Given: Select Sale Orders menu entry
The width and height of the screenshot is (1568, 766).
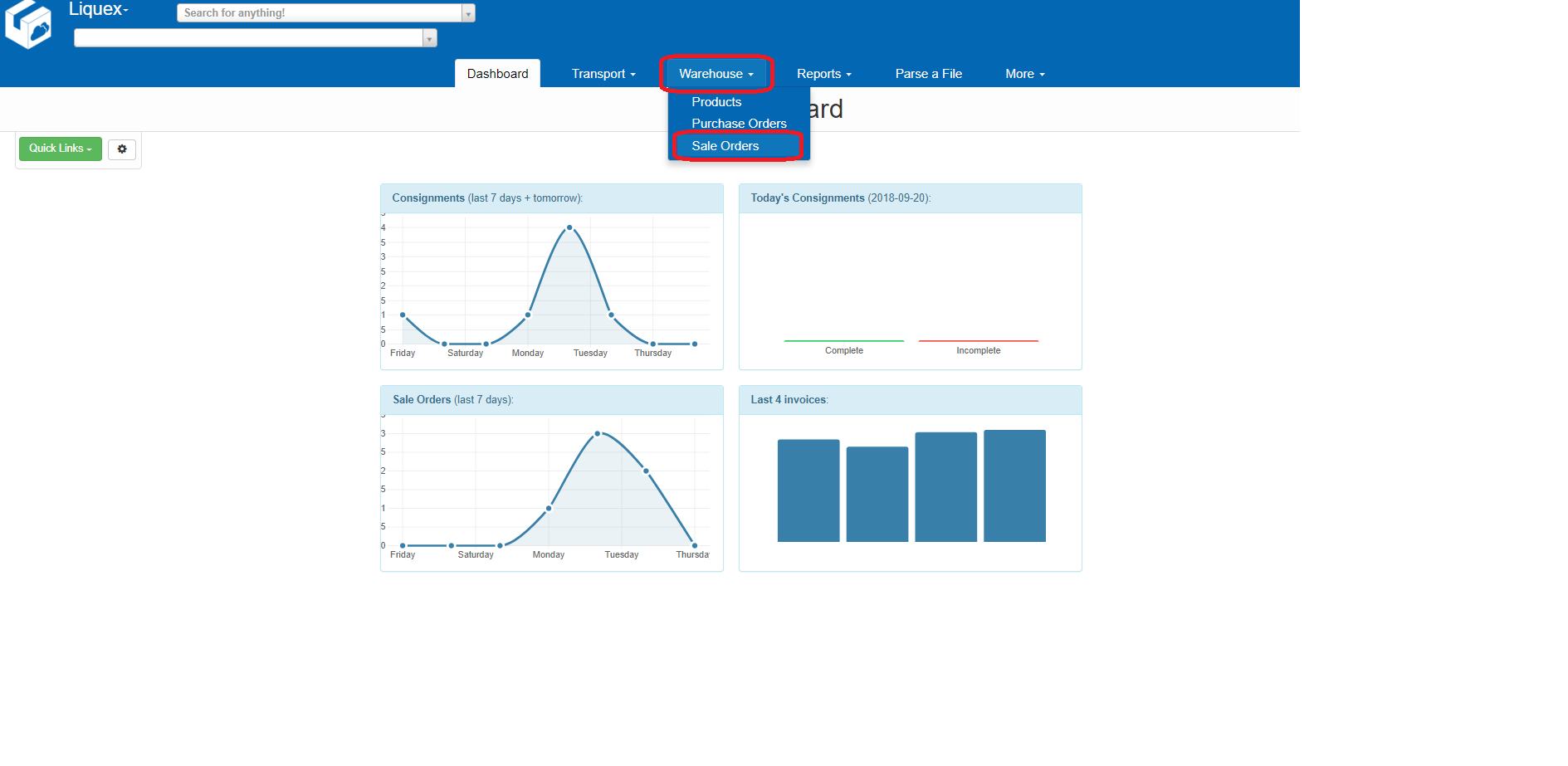Looking at the screenshot, I should point(725,146).
